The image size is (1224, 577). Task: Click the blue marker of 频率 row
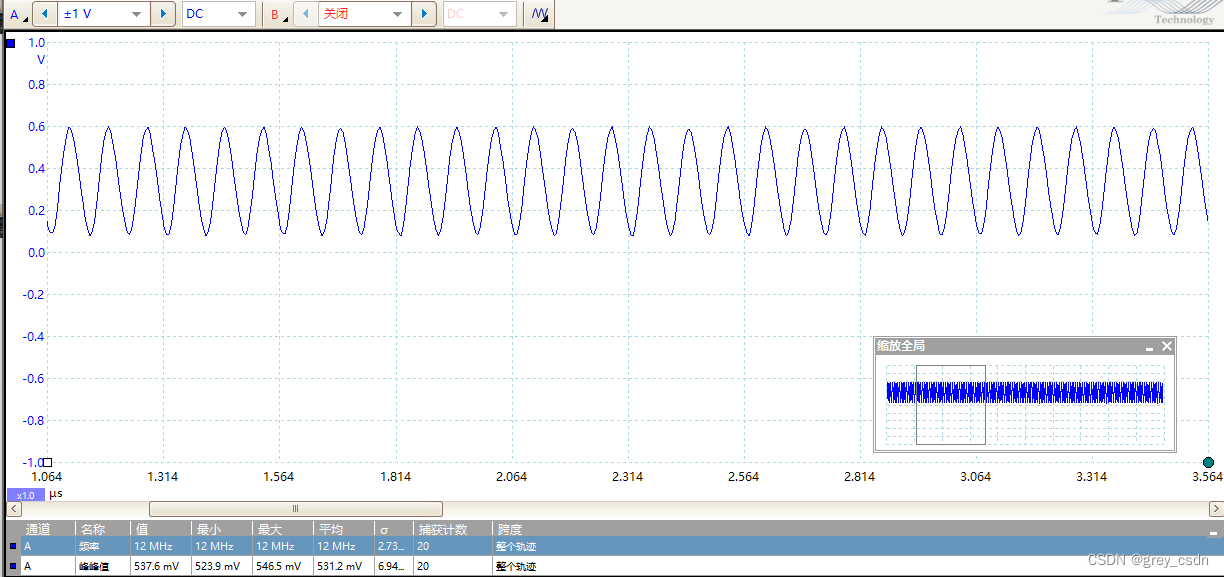[12, 547]
